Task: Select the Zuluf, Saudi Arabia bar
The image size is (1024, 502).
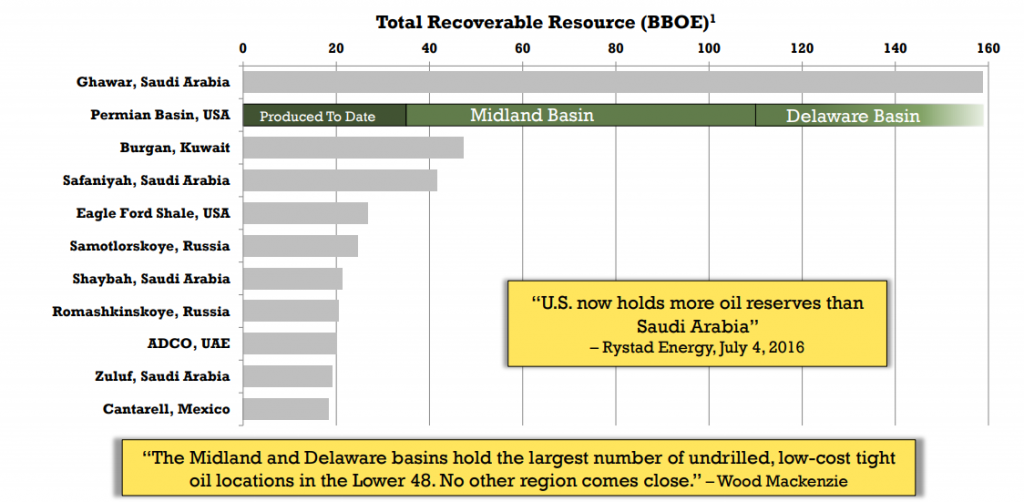Action: click(287, 376)
